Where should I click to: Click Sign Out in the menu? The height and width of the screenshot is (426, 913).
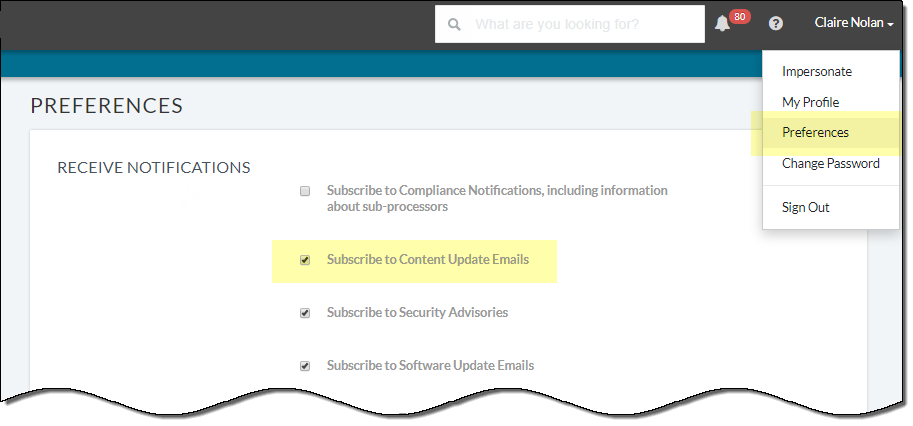click(x=805, y=208)
